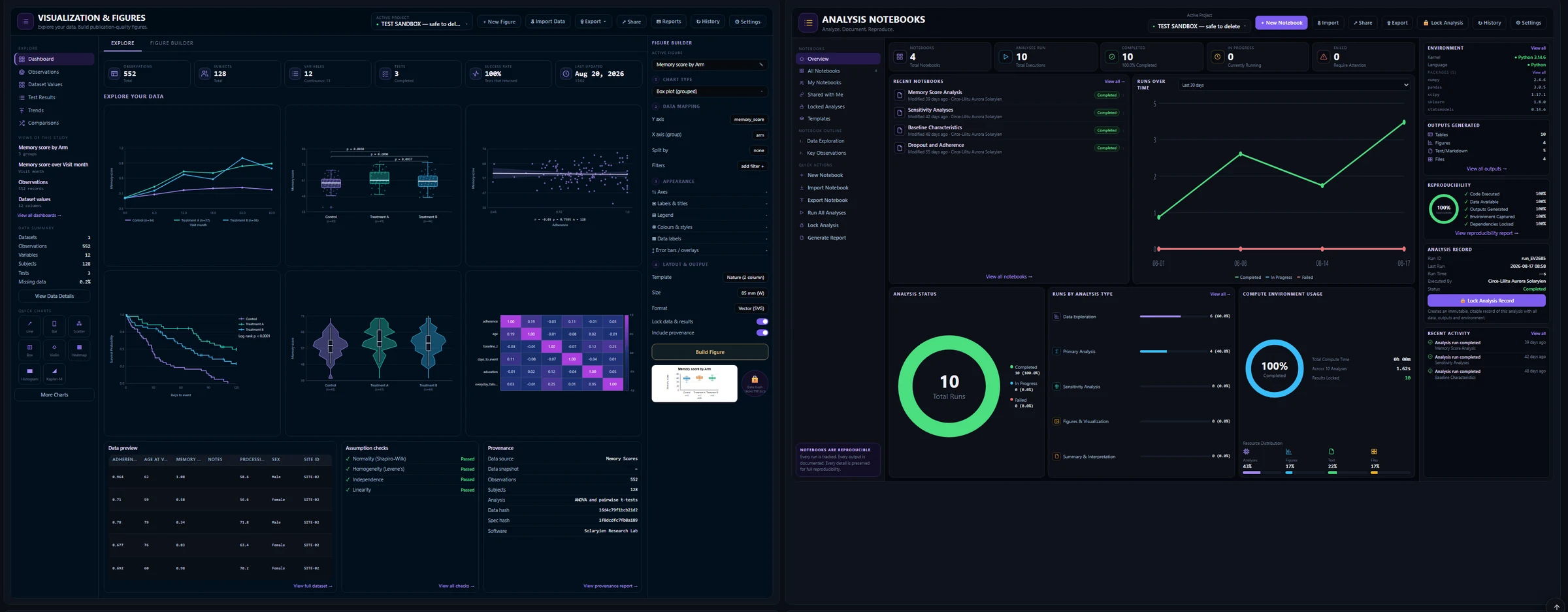Screen dimensions: 1568x612
Task: Open the Analysis Notebooks hamburger menu icon
Action: pos(808,23)
